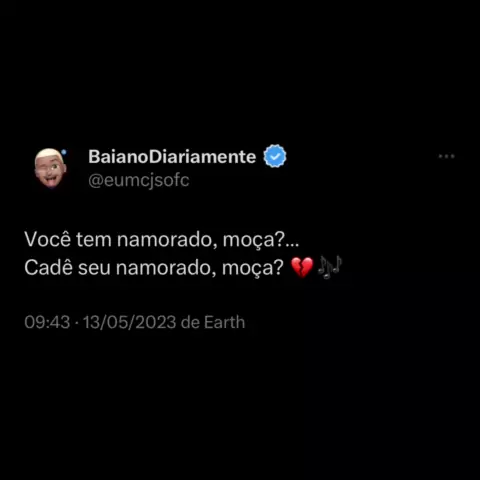Click the word "tem" in the tweet

(x=94, y=240)
